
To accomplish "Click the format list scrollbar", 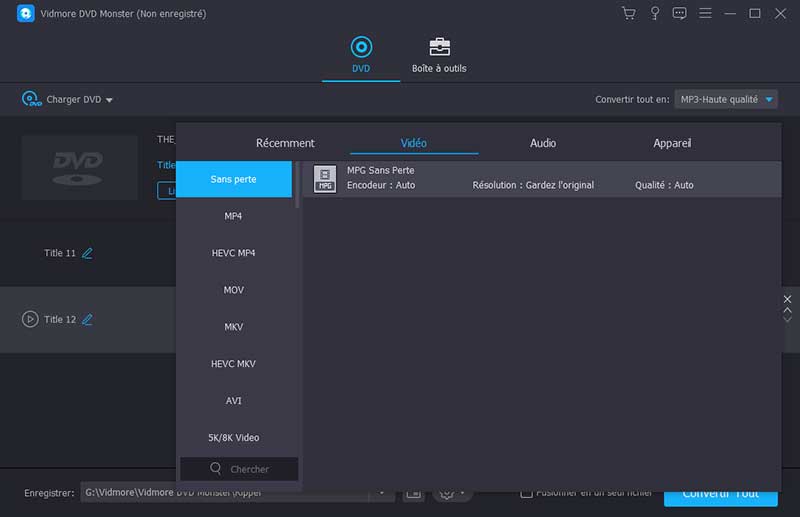I will pos(297,185).
